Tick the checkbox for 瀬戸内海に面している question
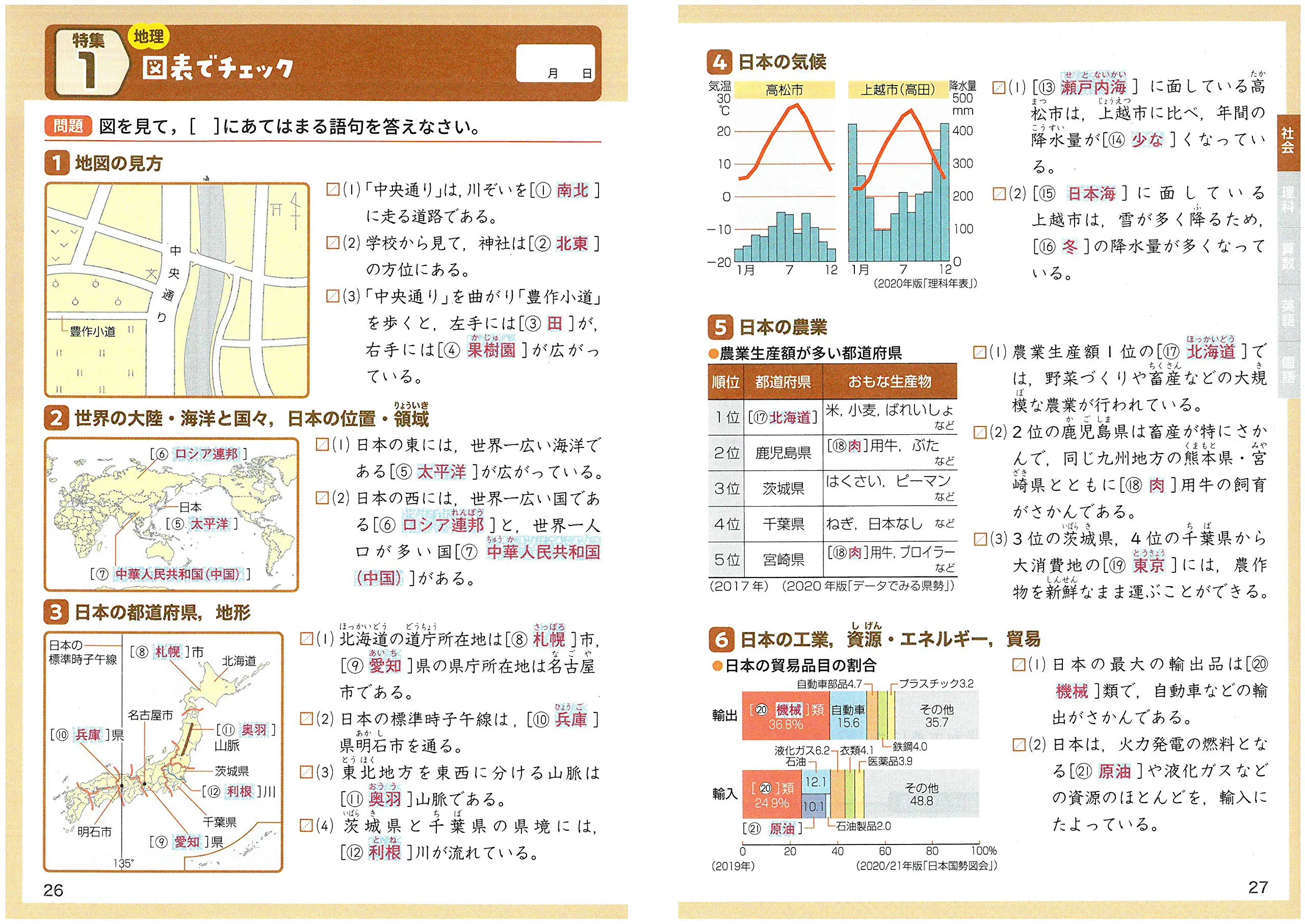1305x924 pixels. click(998, 88)
